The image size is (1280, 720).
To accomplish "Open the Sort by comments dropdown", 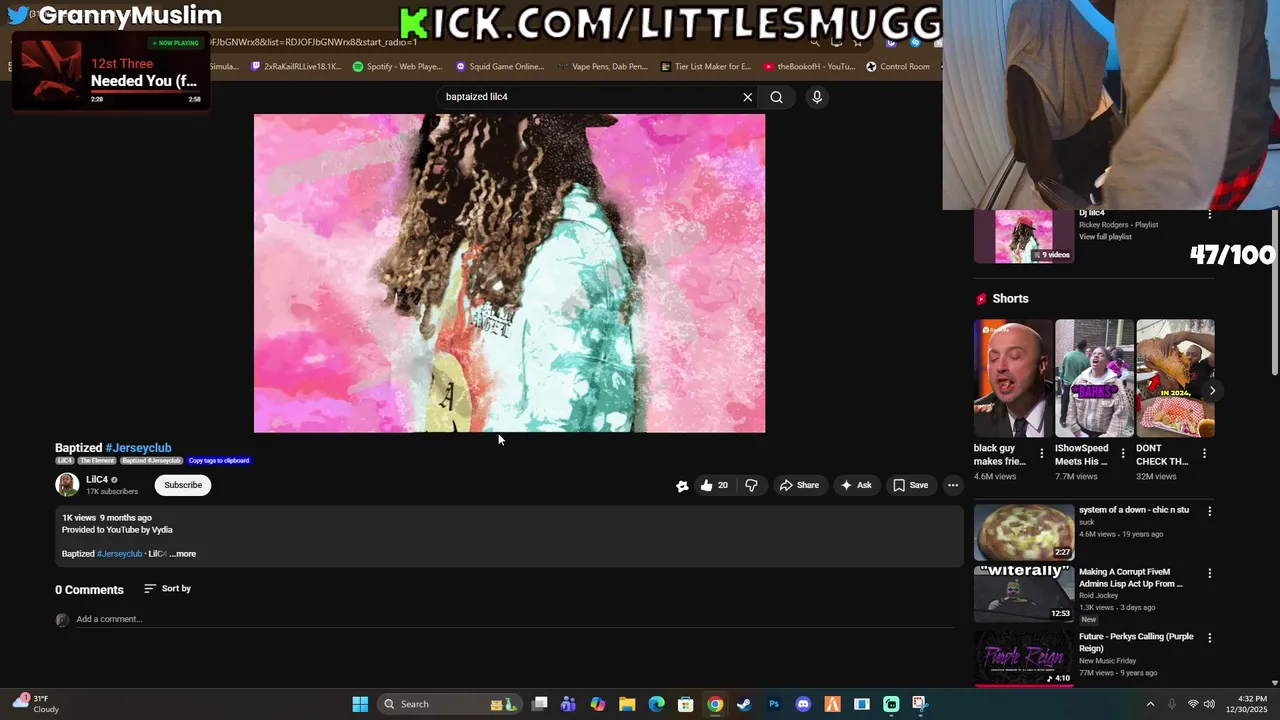I will tap(167, 589).
